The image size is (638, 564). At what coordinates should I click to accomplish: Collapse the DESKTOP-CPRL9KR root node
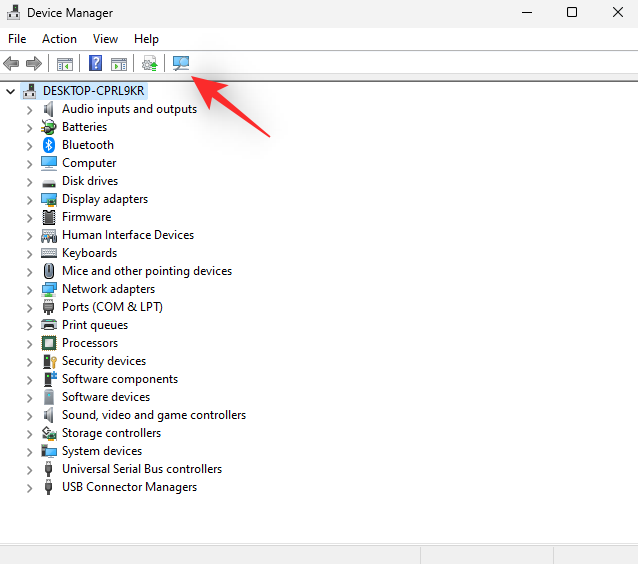click(11, 91)
